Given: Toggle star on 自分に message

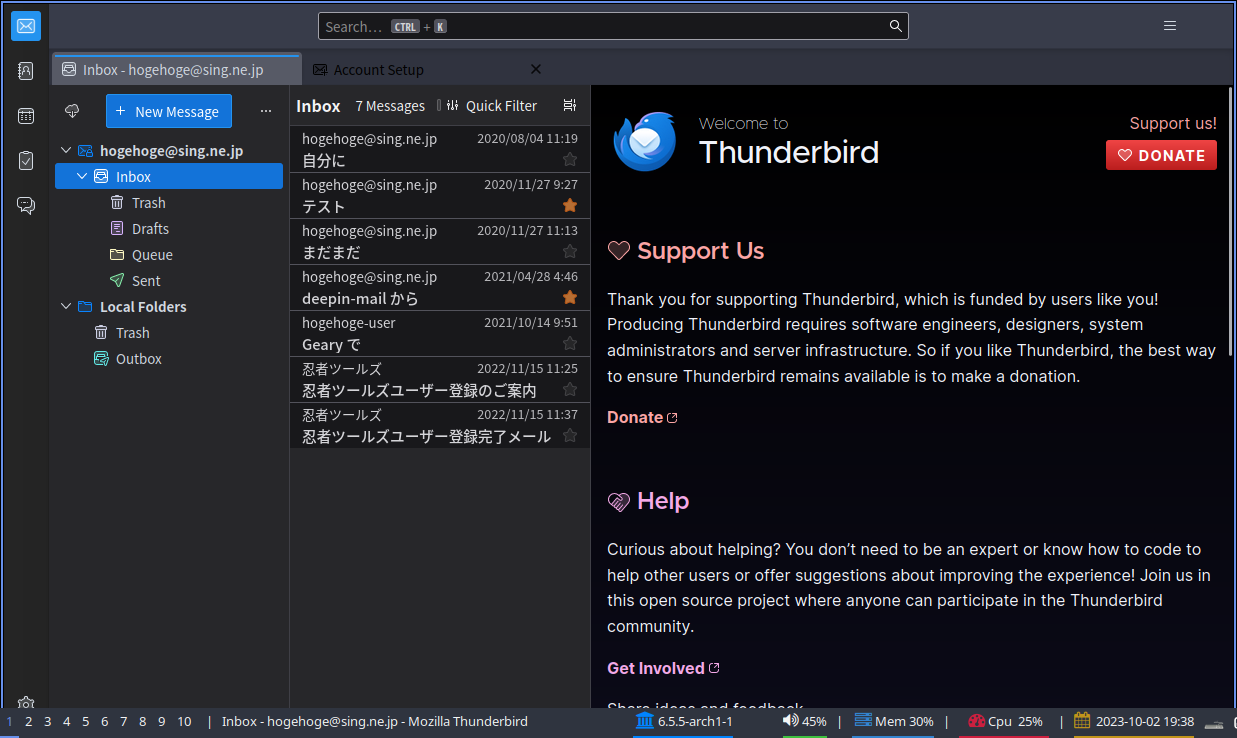Looking at the screenshot, I should coord(570,159).
